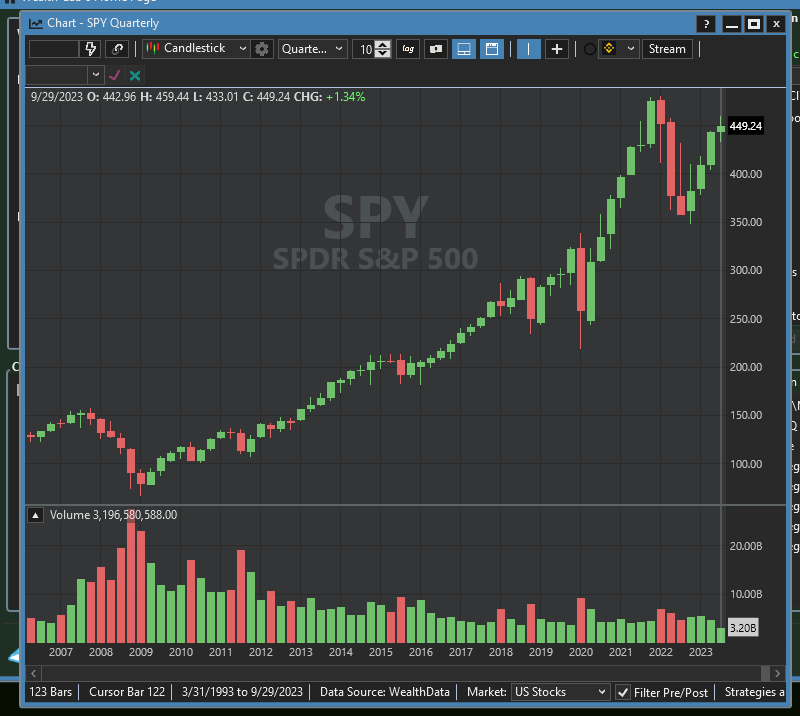Click the green X cancel icon
Image resolution: width=800 pixels, height=716 pixels.
pos(135,75)
